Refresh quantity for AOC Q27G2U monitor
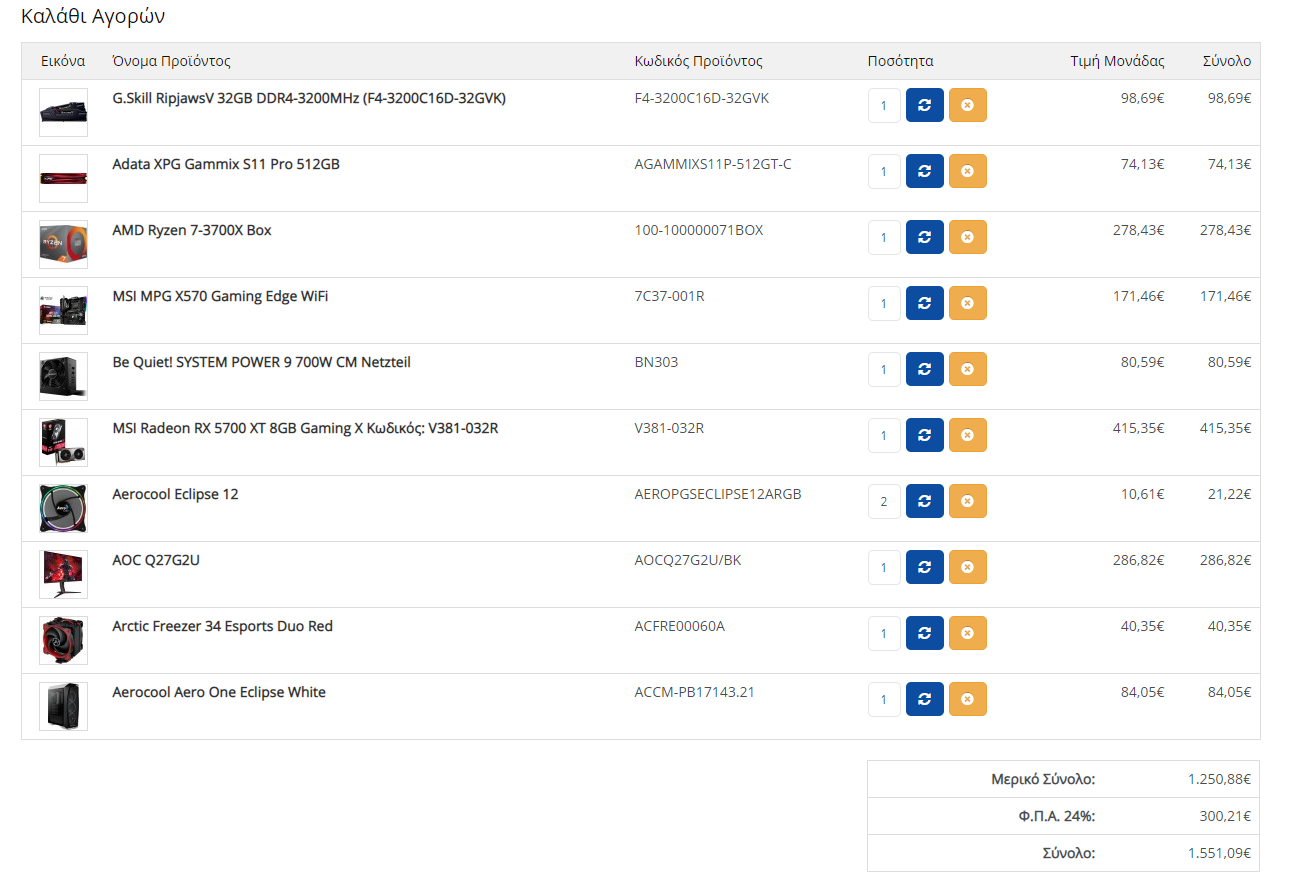 (925, 567)
